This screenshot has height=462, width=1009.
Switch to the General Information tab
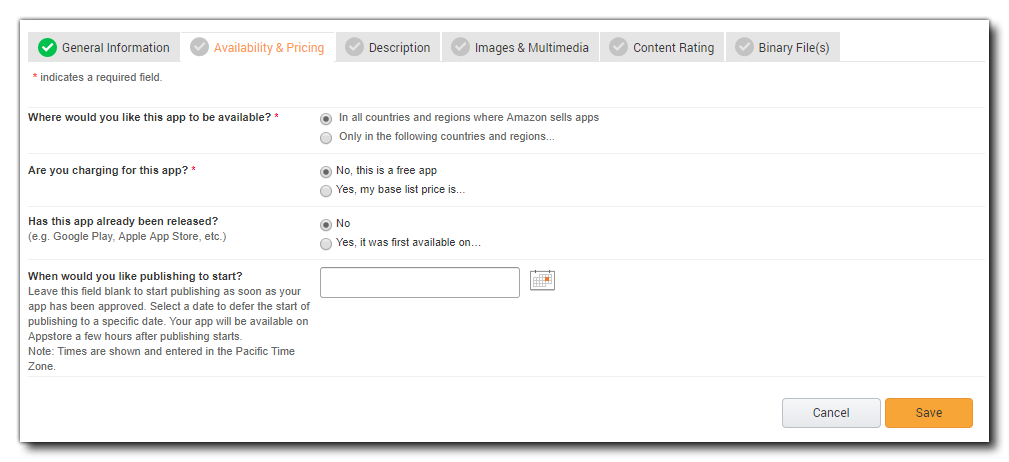(x=115, y=47)
